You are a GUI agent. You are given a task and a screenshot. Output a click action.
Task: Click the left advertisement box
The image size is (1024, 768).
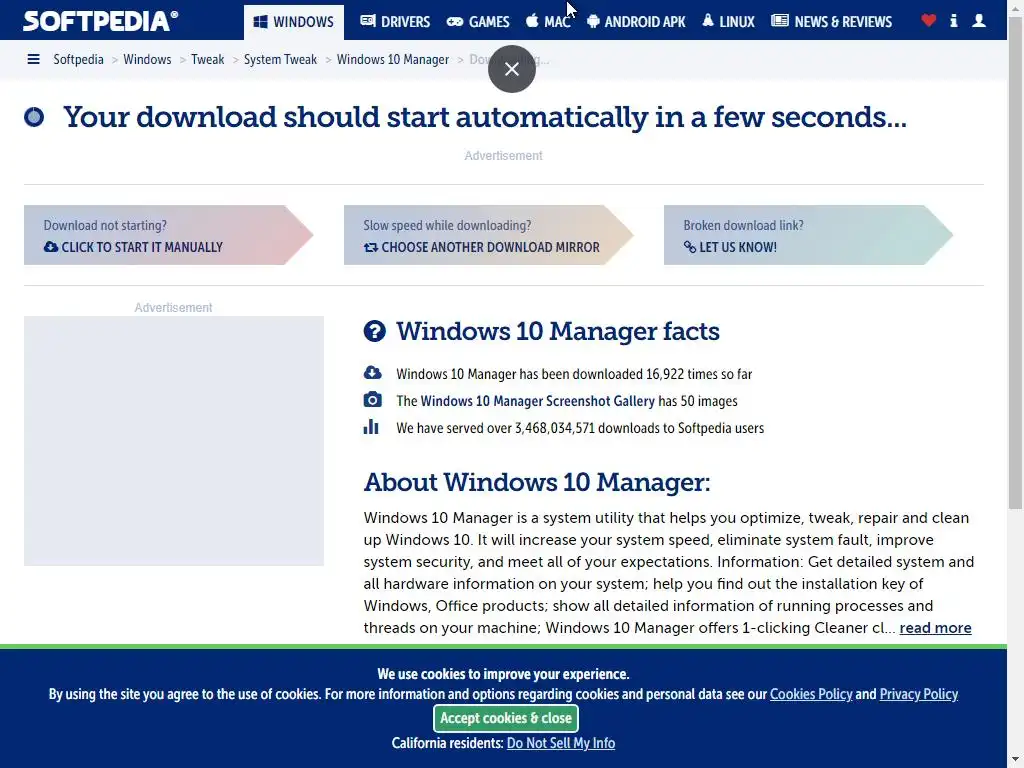coord(174,441)
